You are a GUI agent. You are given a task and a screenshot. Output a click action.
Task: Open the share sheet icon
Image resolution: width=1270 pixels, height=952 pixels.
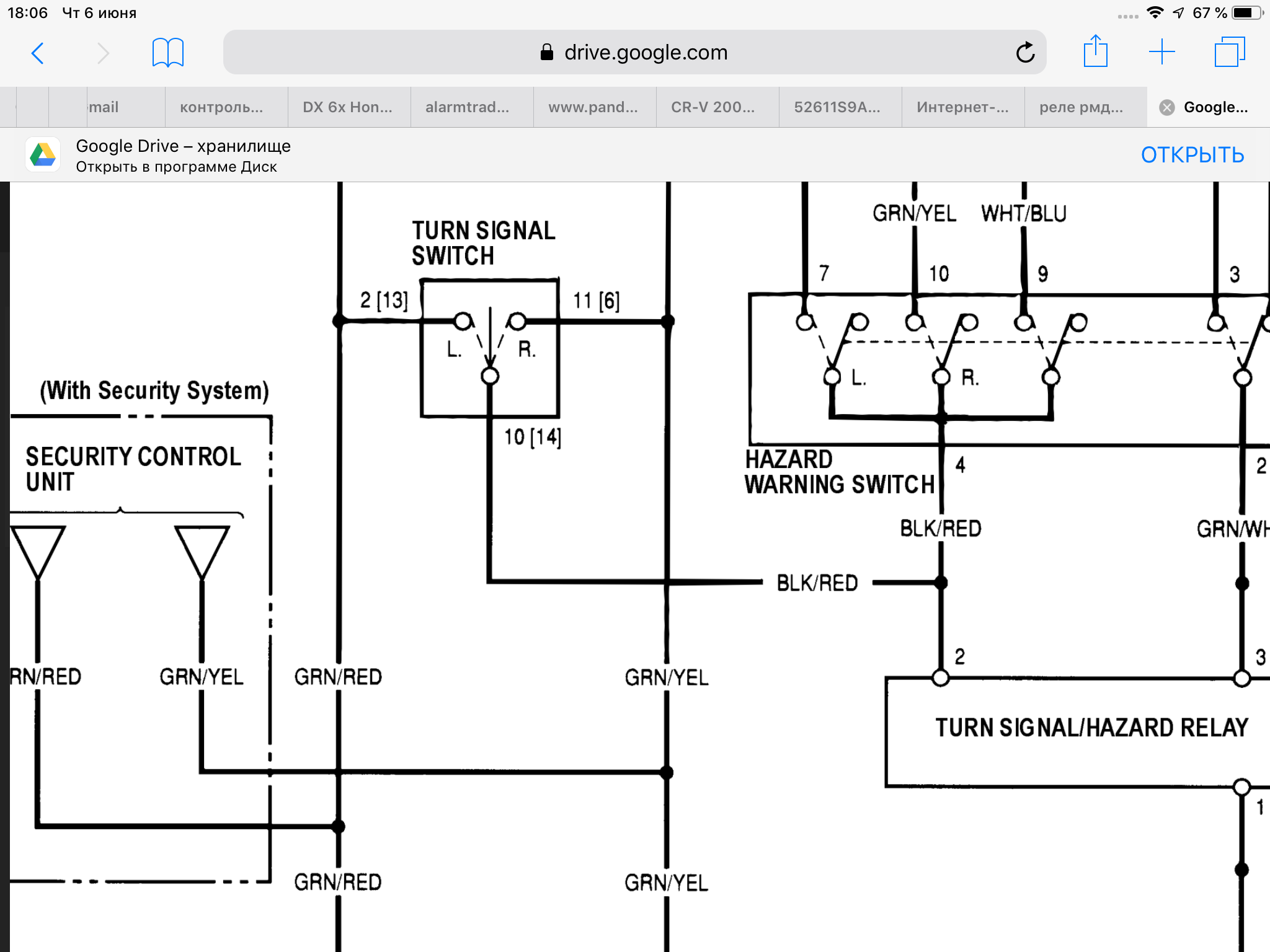[1095, 52]
